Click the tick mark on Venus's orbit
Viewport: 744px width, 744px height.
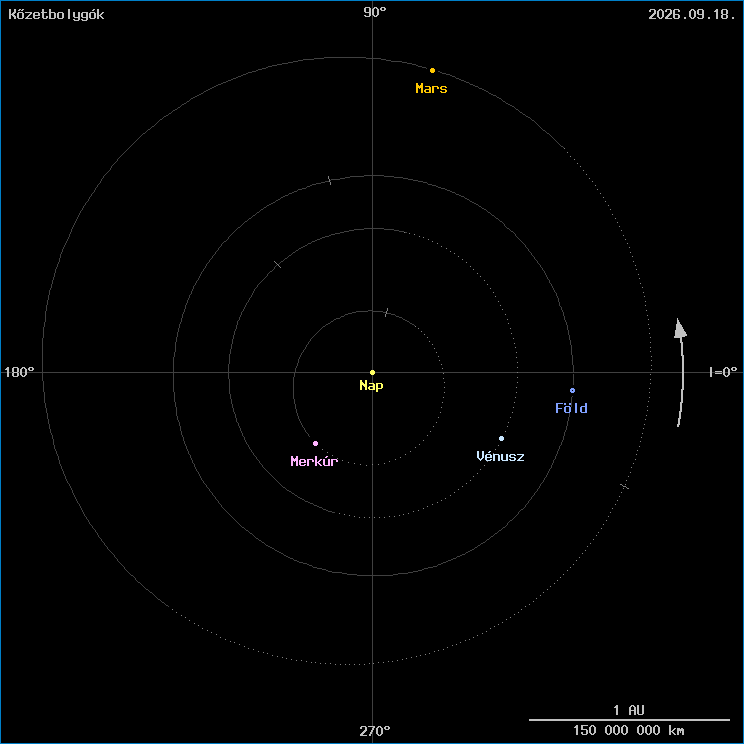278,264
